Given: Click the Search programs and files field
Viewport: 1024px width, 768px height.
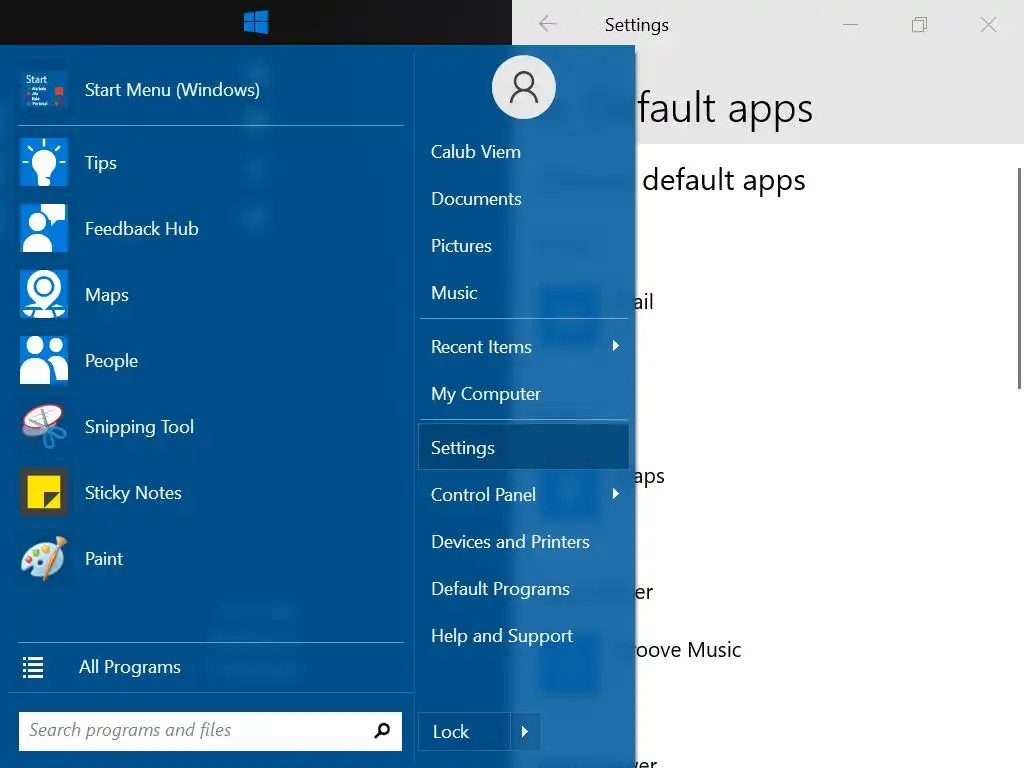Looking at the screenshot, I should tap(210, 731).
